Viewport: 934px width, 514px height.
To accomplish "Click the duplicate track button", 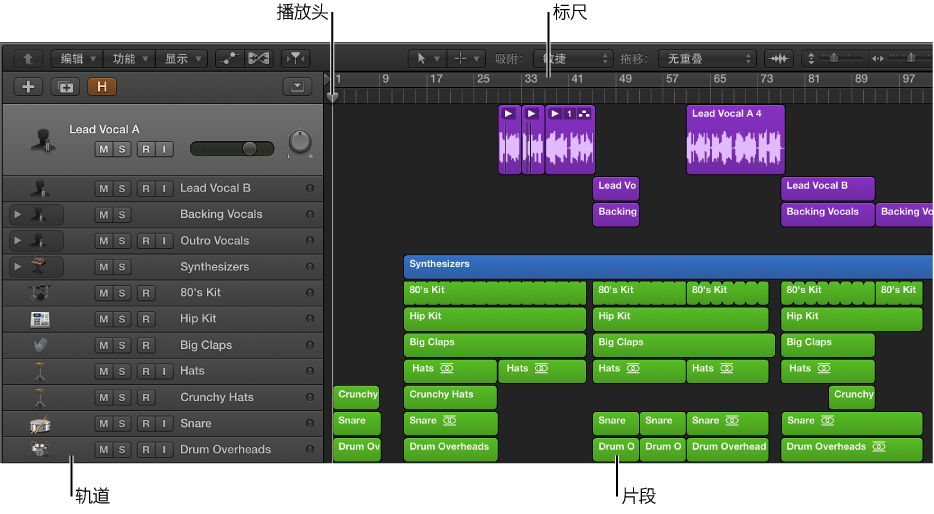I will (x=65, y=87).
